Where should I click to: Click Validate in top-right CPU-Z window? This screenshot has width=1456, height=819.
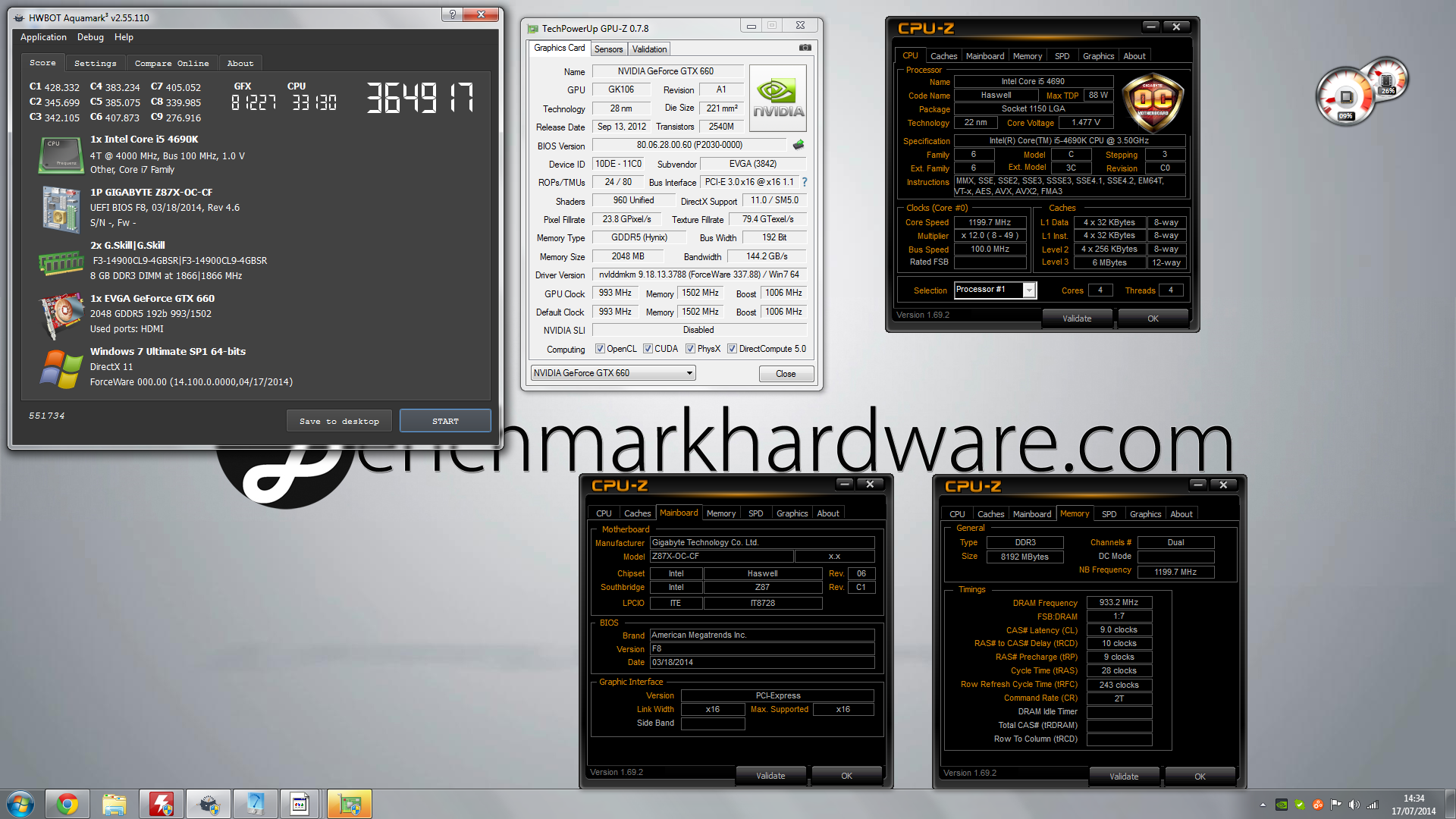pyautogui.click(x=1077, y=318)
